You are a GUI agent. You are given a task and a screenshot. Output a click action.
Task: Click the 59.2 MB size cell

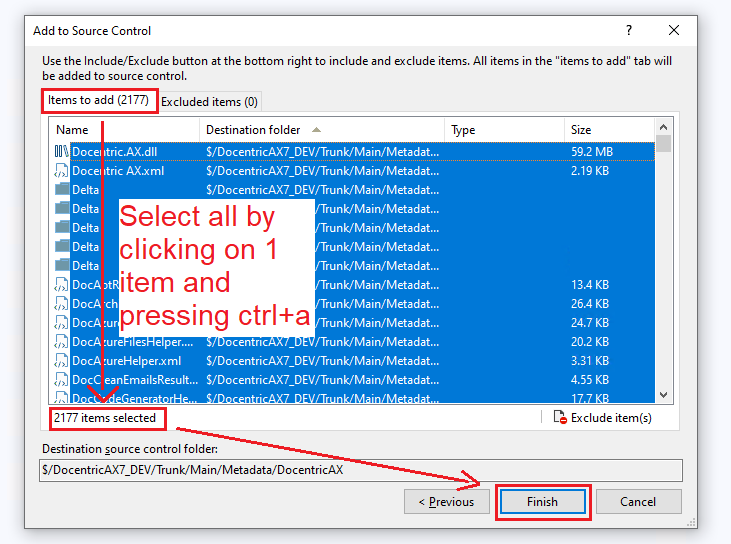(592, 151)
